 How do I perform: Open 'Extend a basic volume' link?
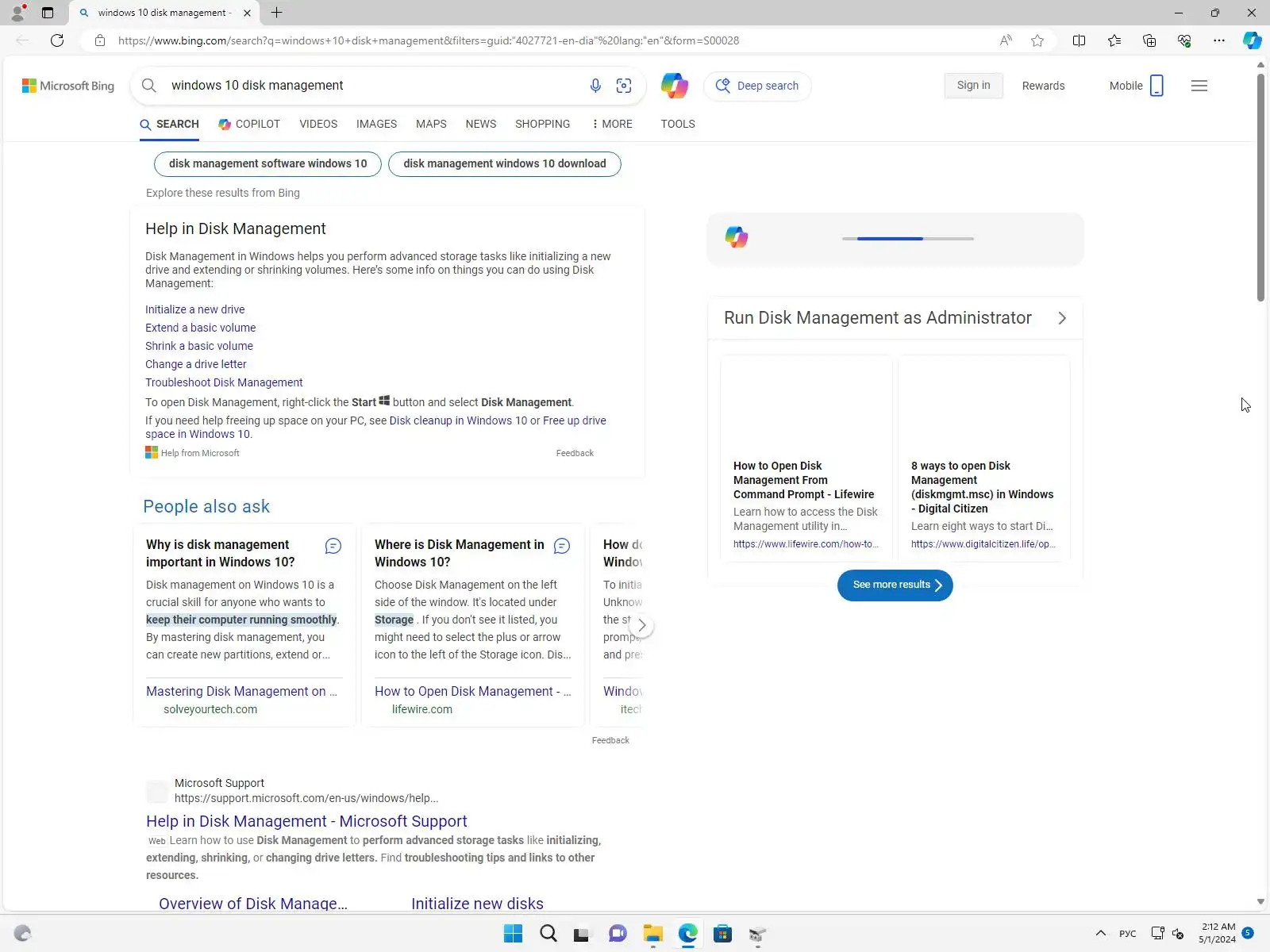coord(200,328)
